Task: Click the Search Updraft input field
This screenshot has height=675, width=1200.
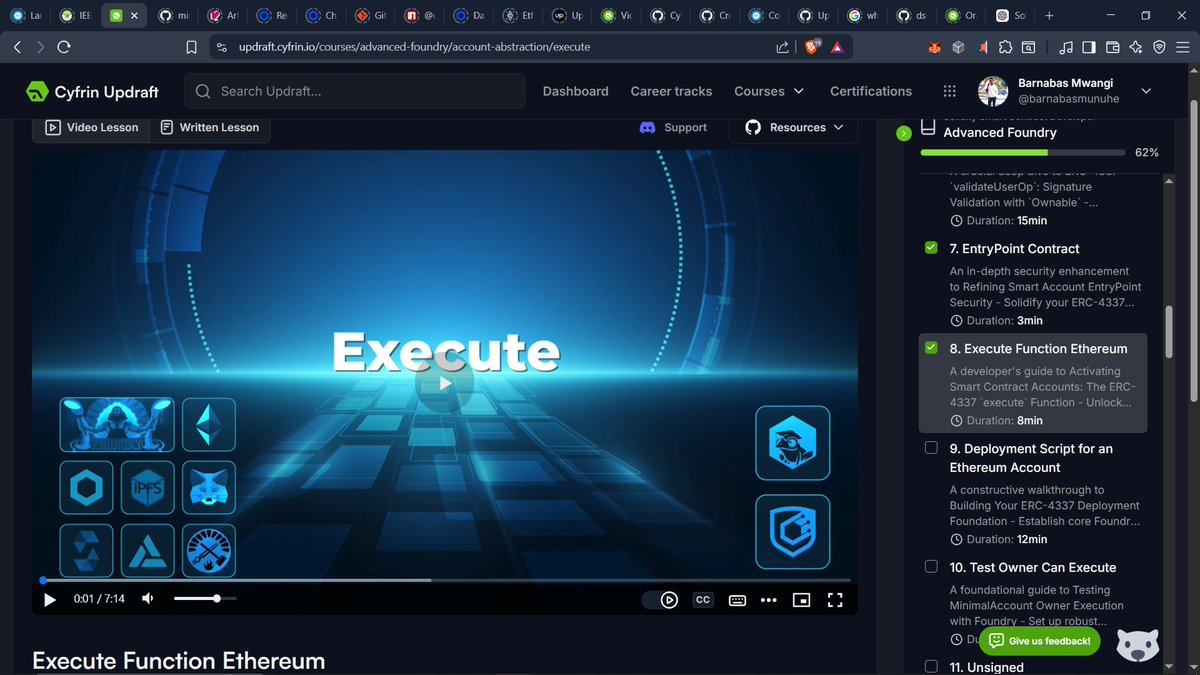Action: 355,91
